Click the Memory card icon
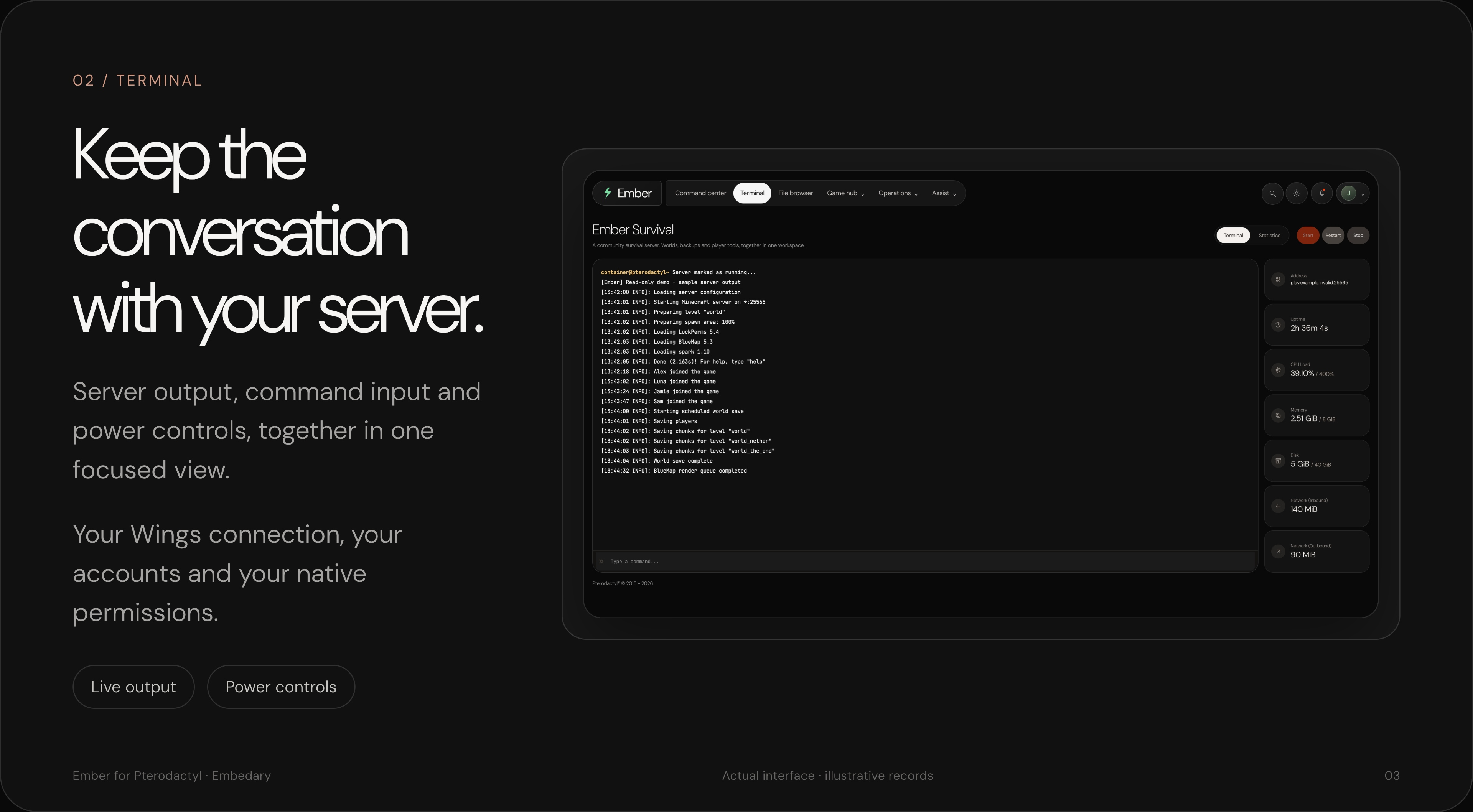This screenshot has height=812, width=1473. coord(1278,415)
